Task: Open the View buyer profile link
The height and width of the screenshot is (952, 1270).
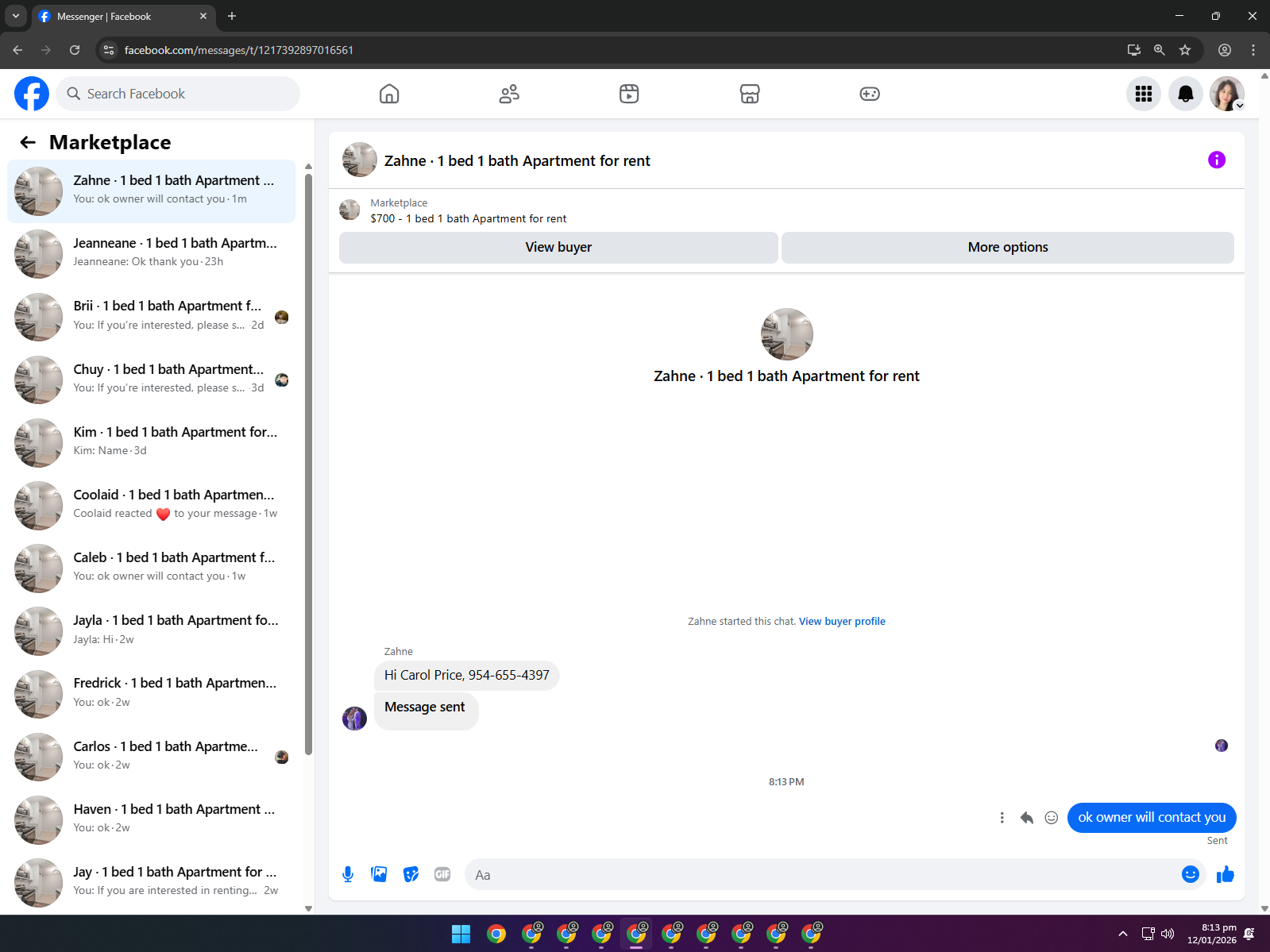Action: click(x=842, y=621)
